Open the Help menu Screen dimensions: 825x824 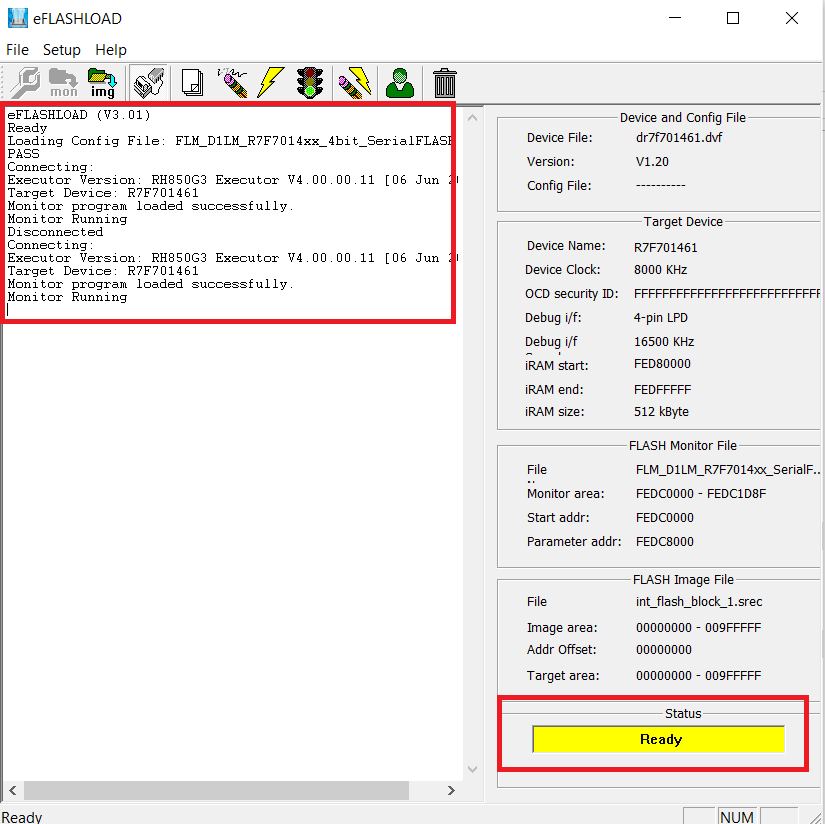(x=110, y=50)
